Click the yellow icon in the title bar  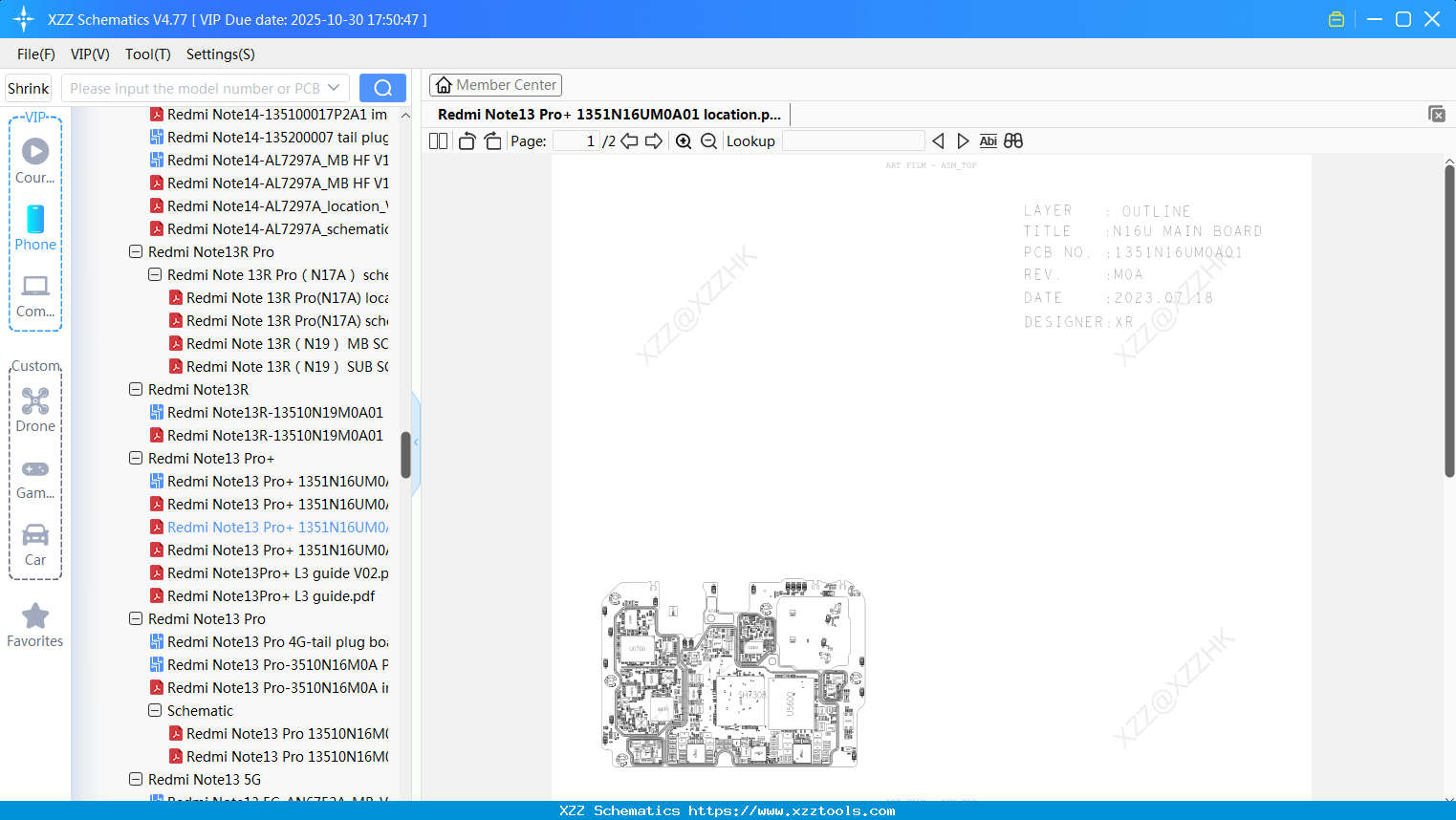click(1336, 19)
